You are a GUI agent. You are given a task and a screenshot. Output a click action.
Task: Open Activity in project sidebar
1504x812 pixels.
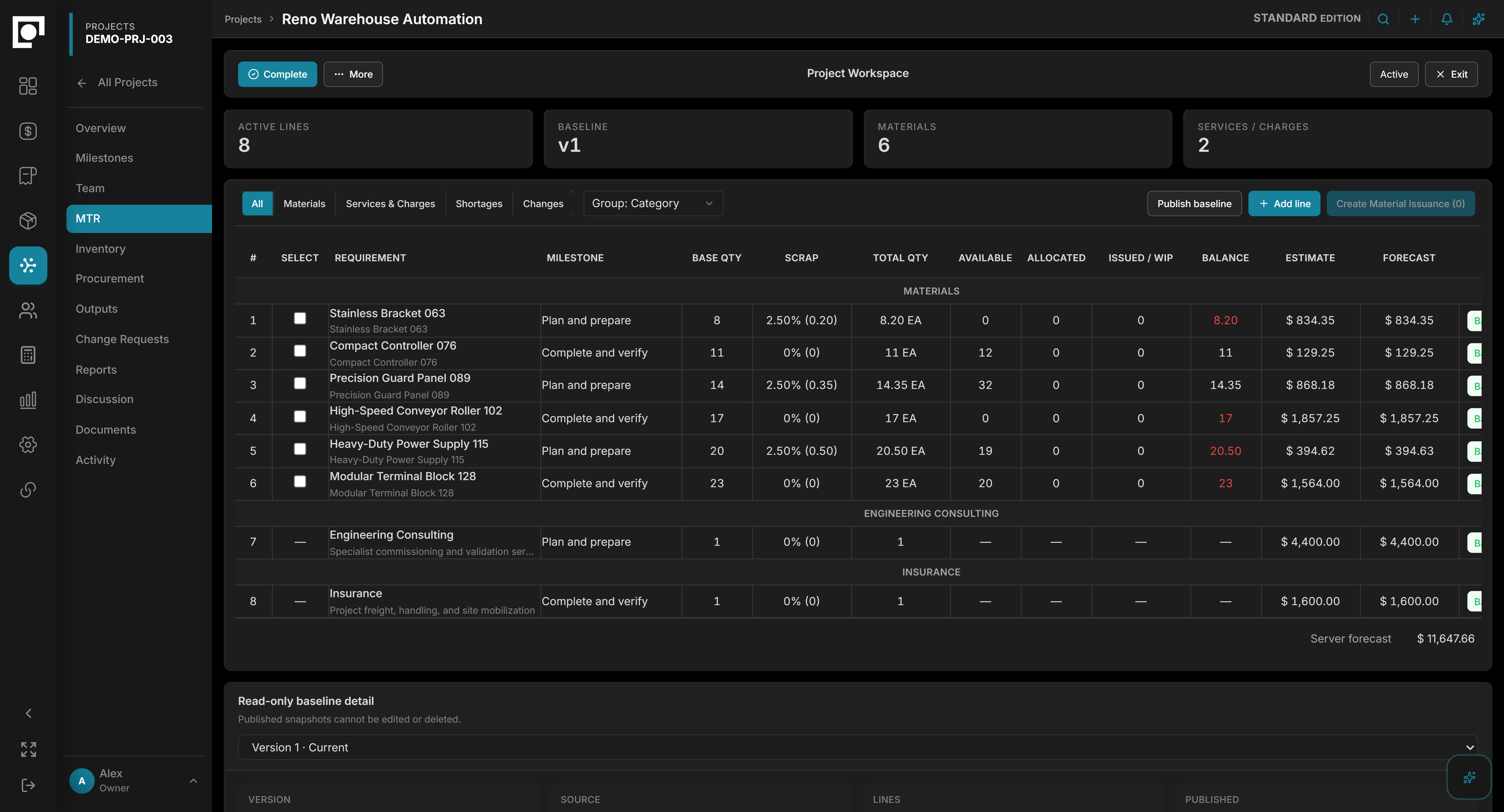click(95, 460)
